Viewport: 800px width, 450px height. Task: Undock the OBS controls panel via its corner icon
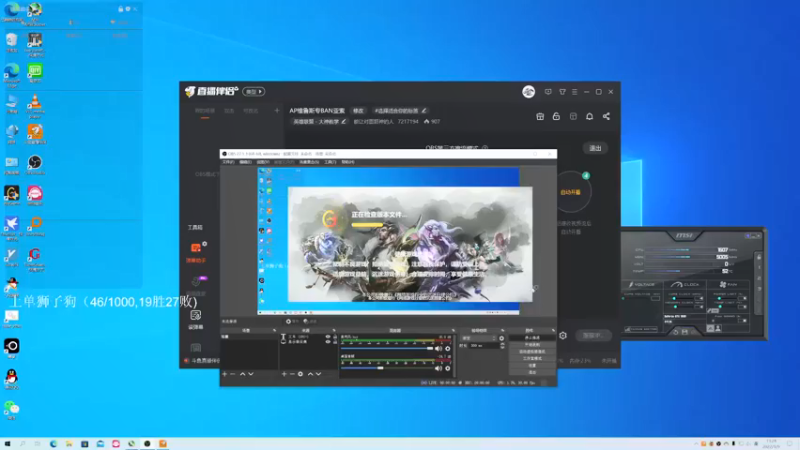point(553,331)
